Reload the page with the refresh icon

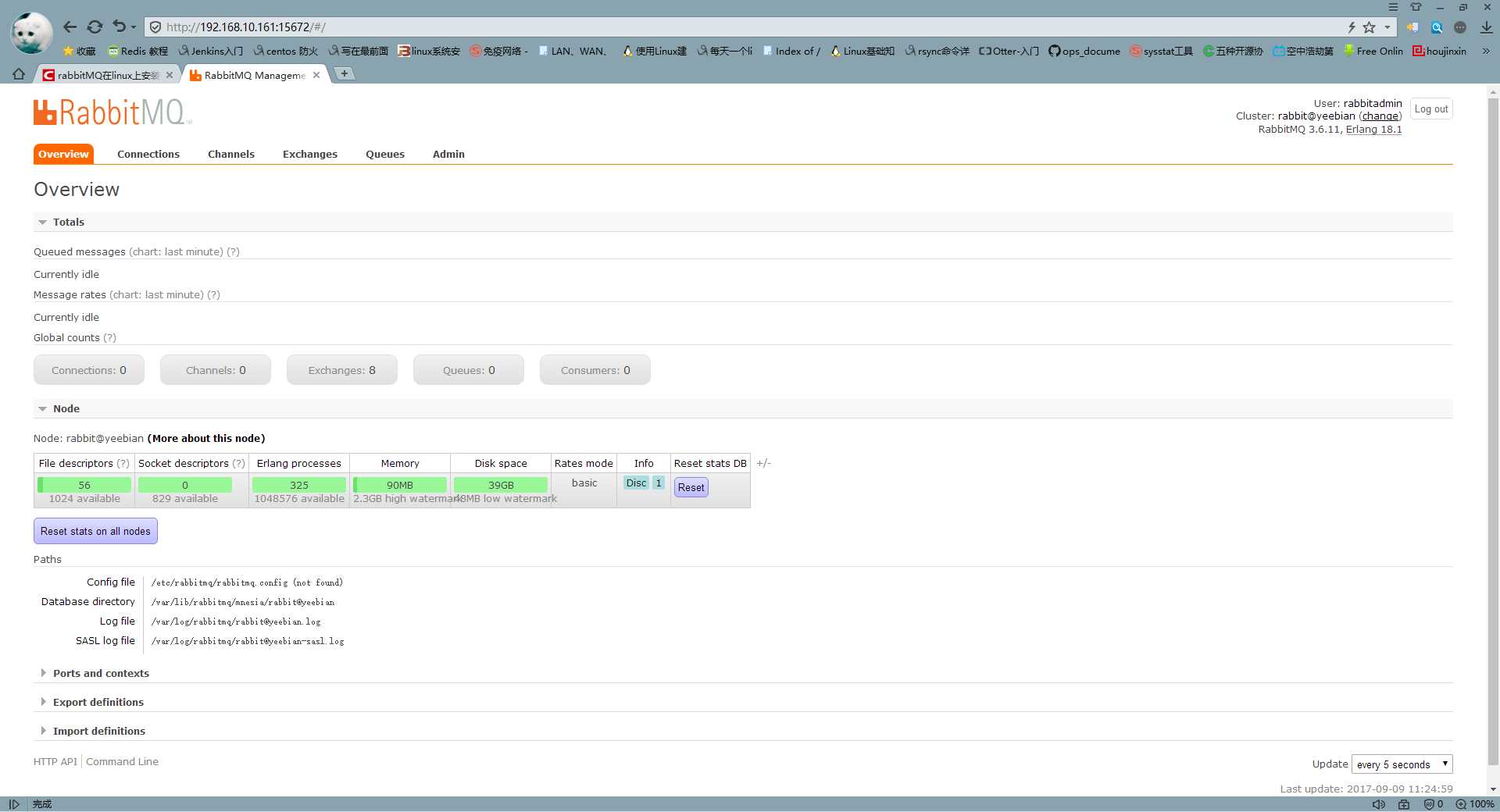[x=95, y=27]
